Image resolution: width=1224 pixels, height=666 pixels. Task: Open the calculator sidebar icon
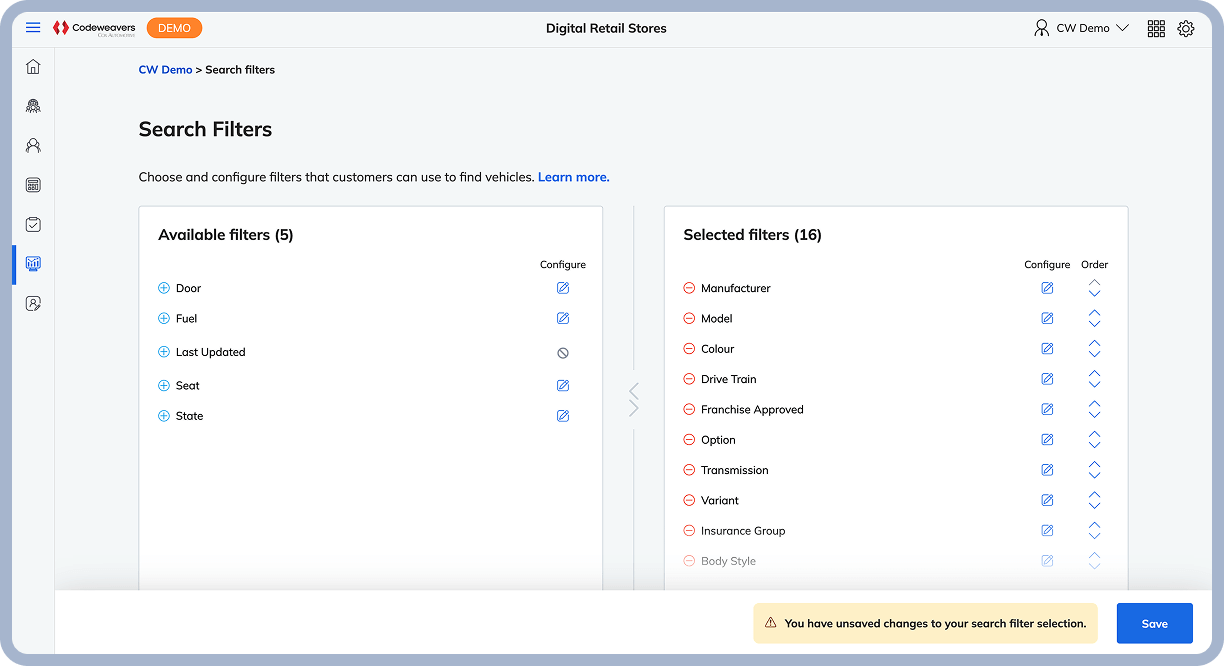(33, 185)
